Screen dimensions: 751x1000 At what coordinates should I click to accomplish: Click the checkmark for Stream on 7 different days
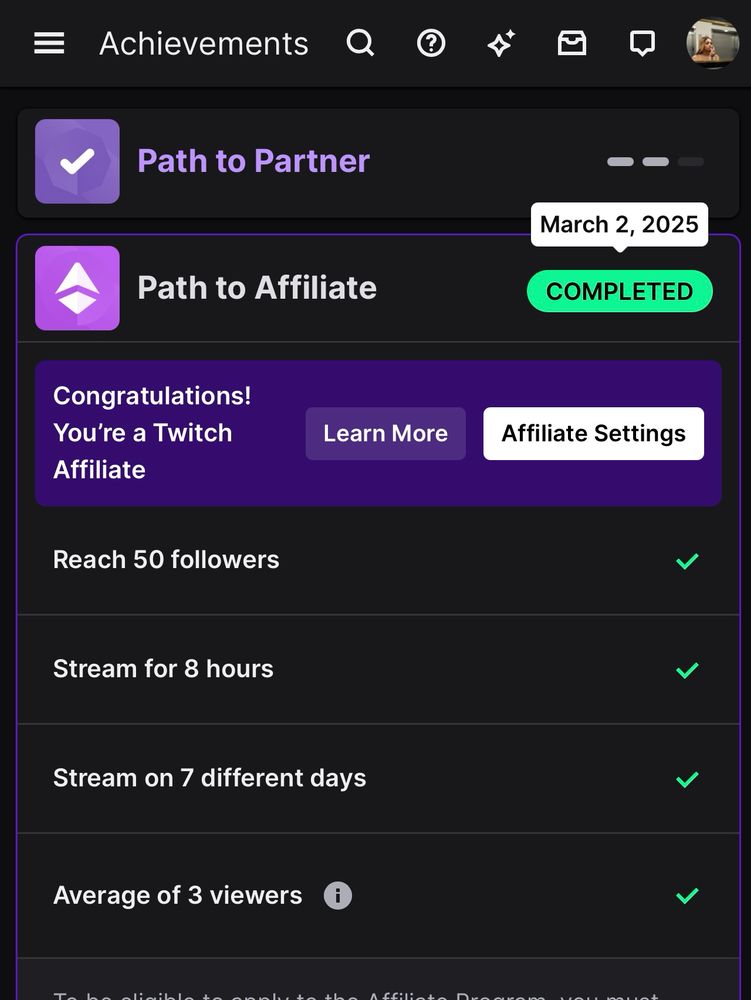pyautogui.click(x=687, y=779)
